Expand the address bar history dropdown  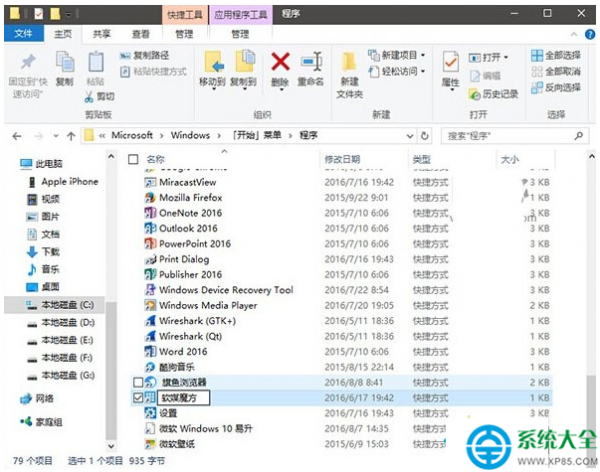[x=410, y=136]
